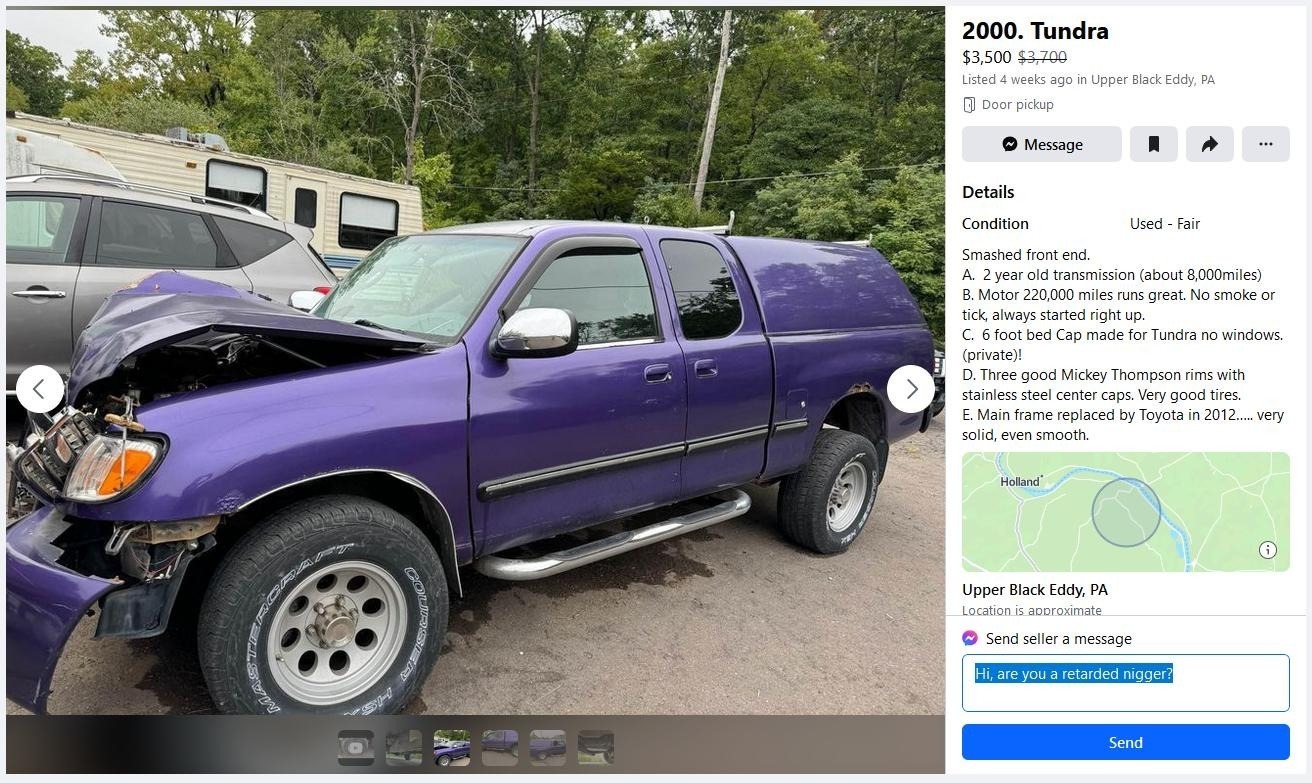This screenshot has height=783, width=1312.
Task: Select the highlighted third thumbnail of the purple truck
Action: [452, 747]
